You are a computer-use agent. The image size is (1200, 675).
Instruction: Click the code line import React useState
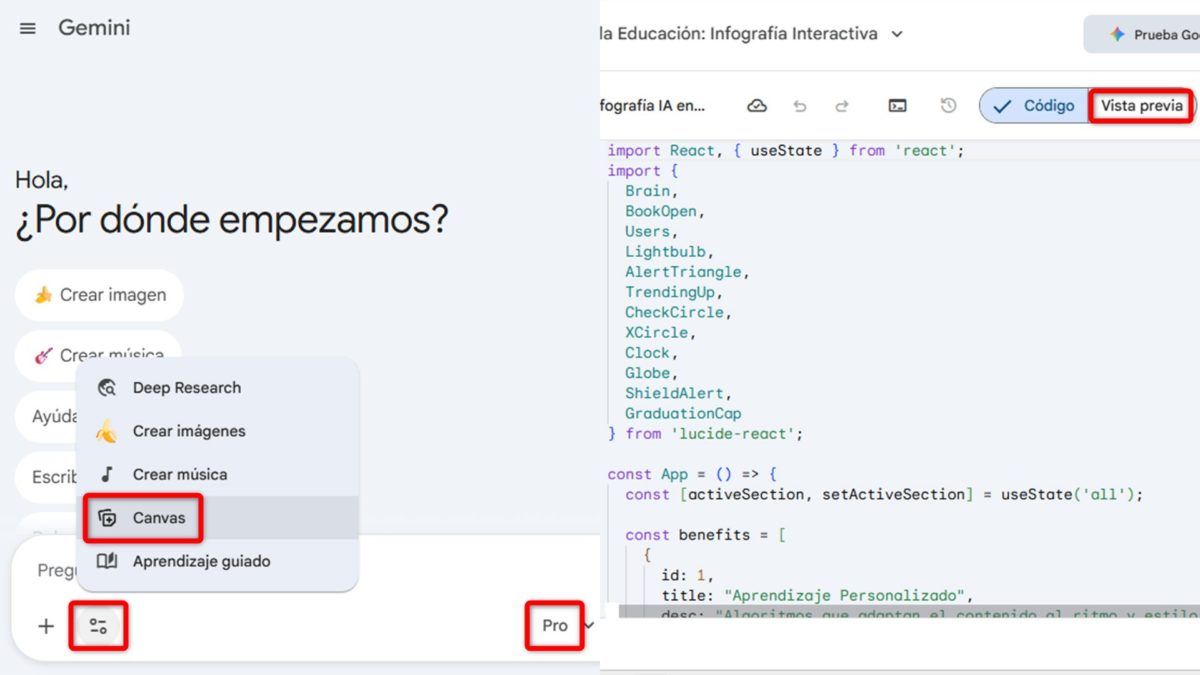(x=785, y=151)
